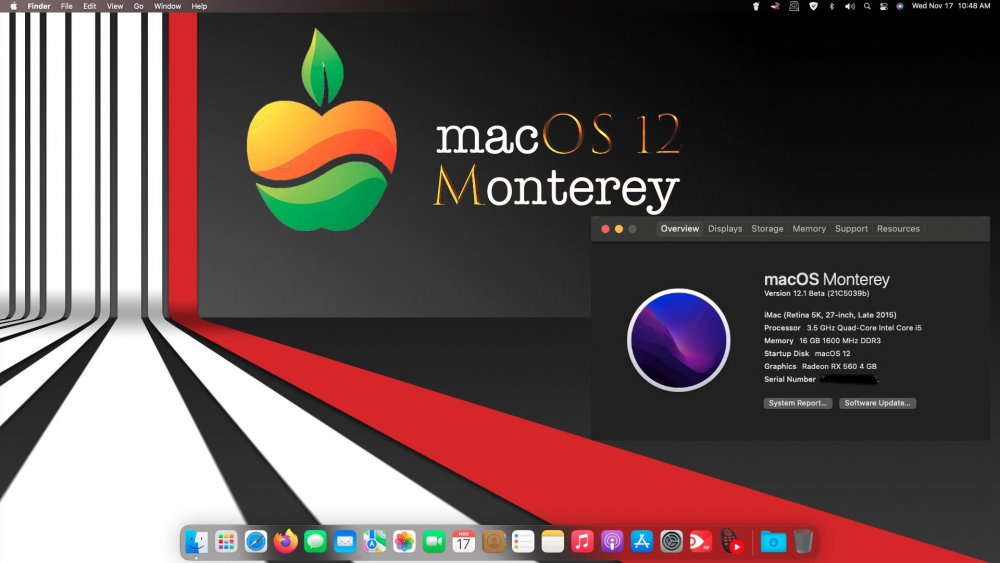Screen dimensions: 1000x563
Task: Click the cherry icon in the menu bar
Action: [775, 6]
